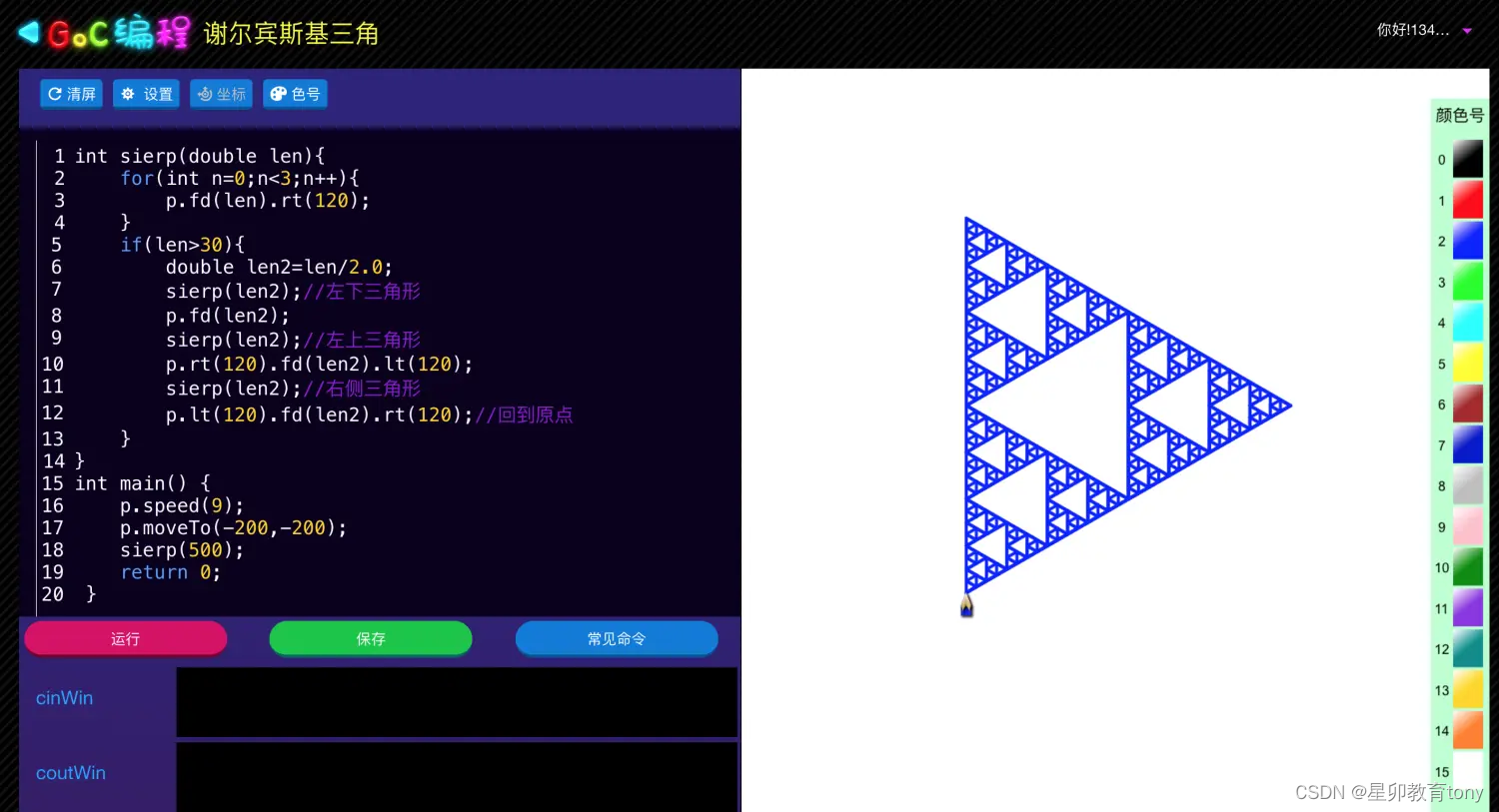This screenshot has width=1499, height=812.
Task: Open the user account dropdown 你好!134
Action: (1411, 30)
